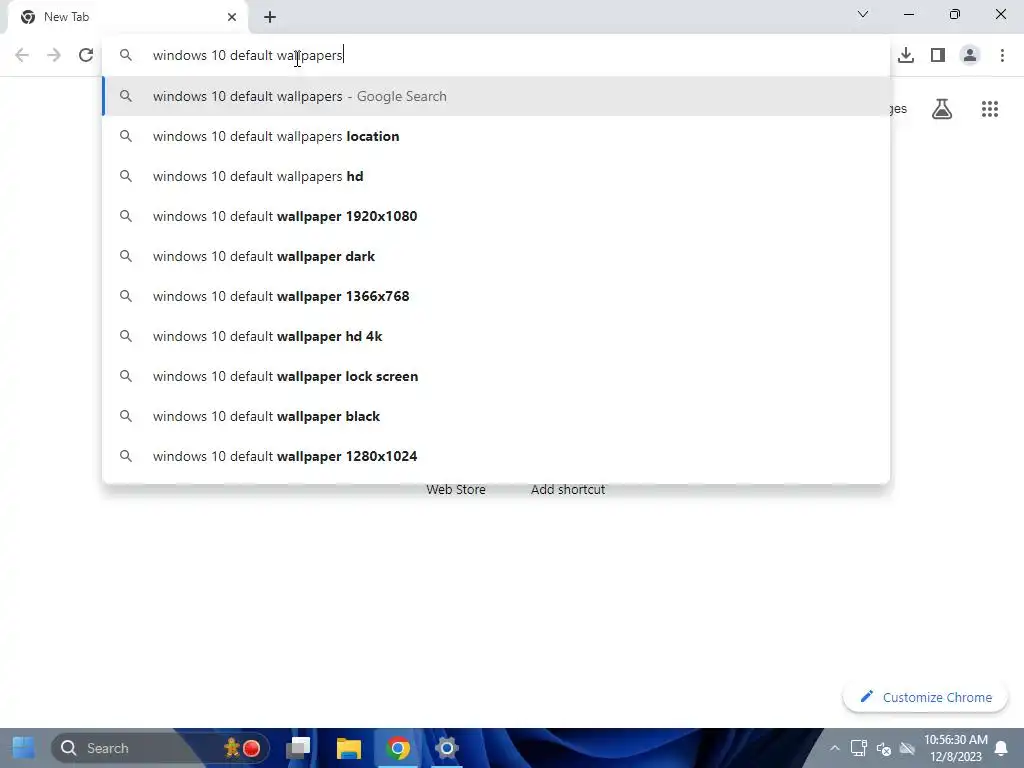The height and width of the screenshot is (768, 1024).
Task: Select suggestion 'windows 10 default wallpaper 1366x768'
Action: [496, 296]
